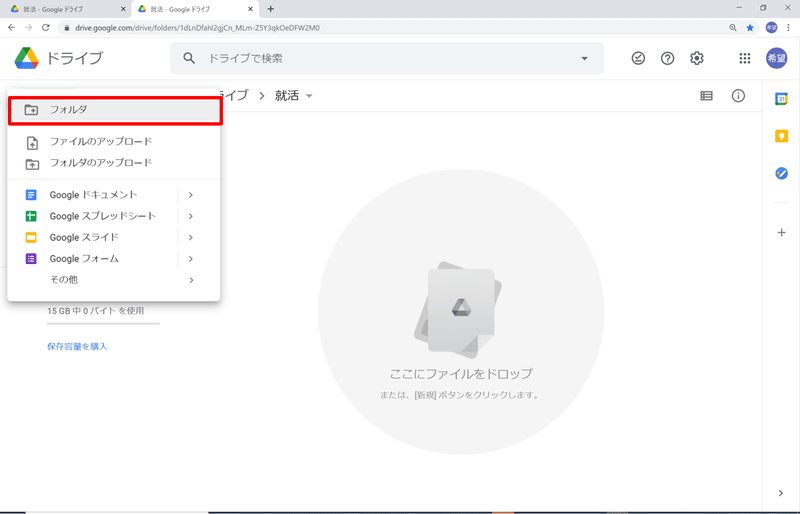Expand その他 submenu arrow
The image size is (800, 514).
pos(191,280)
